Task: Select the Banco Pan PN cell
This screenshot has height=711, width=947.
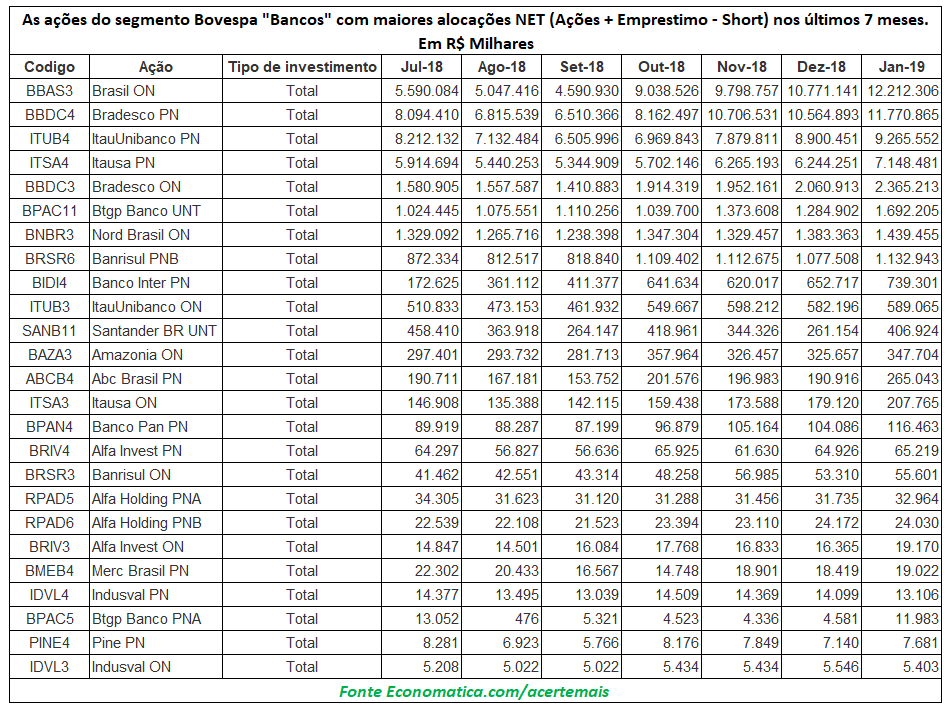Action: click(x=156, y=427)
